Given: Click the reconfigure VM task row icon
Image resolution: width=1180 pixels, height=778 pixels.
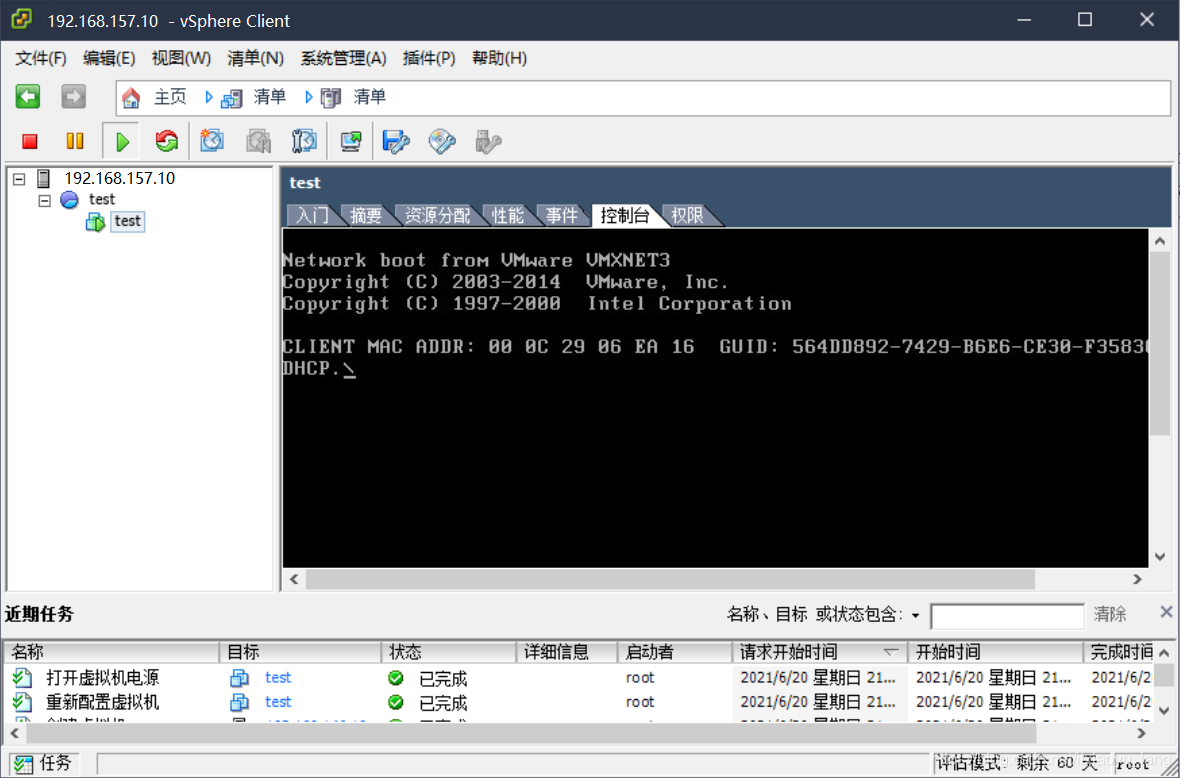Looking at the screenshot, I should coord(23,703).
